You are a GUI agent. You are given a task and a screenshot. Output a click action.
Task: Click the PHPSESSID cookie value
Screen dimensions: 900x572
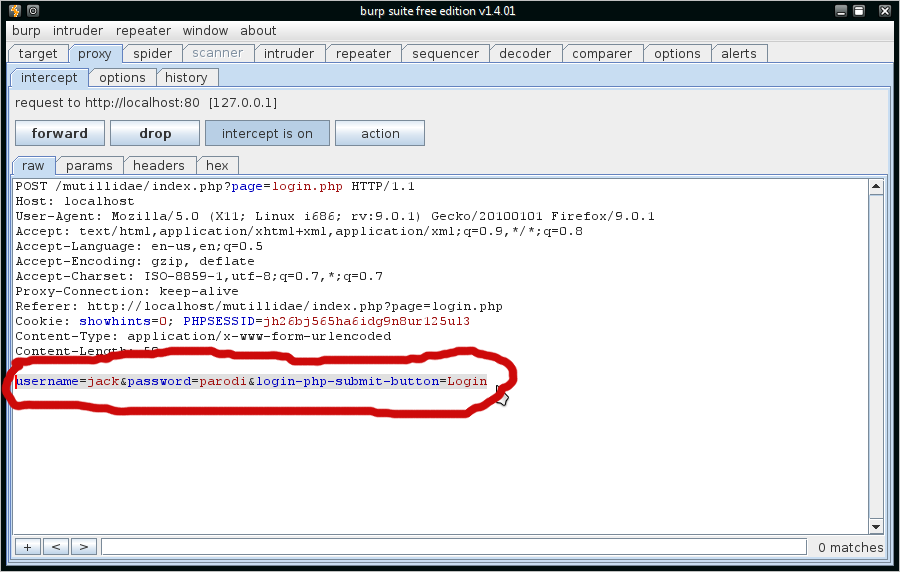point(366,321)
